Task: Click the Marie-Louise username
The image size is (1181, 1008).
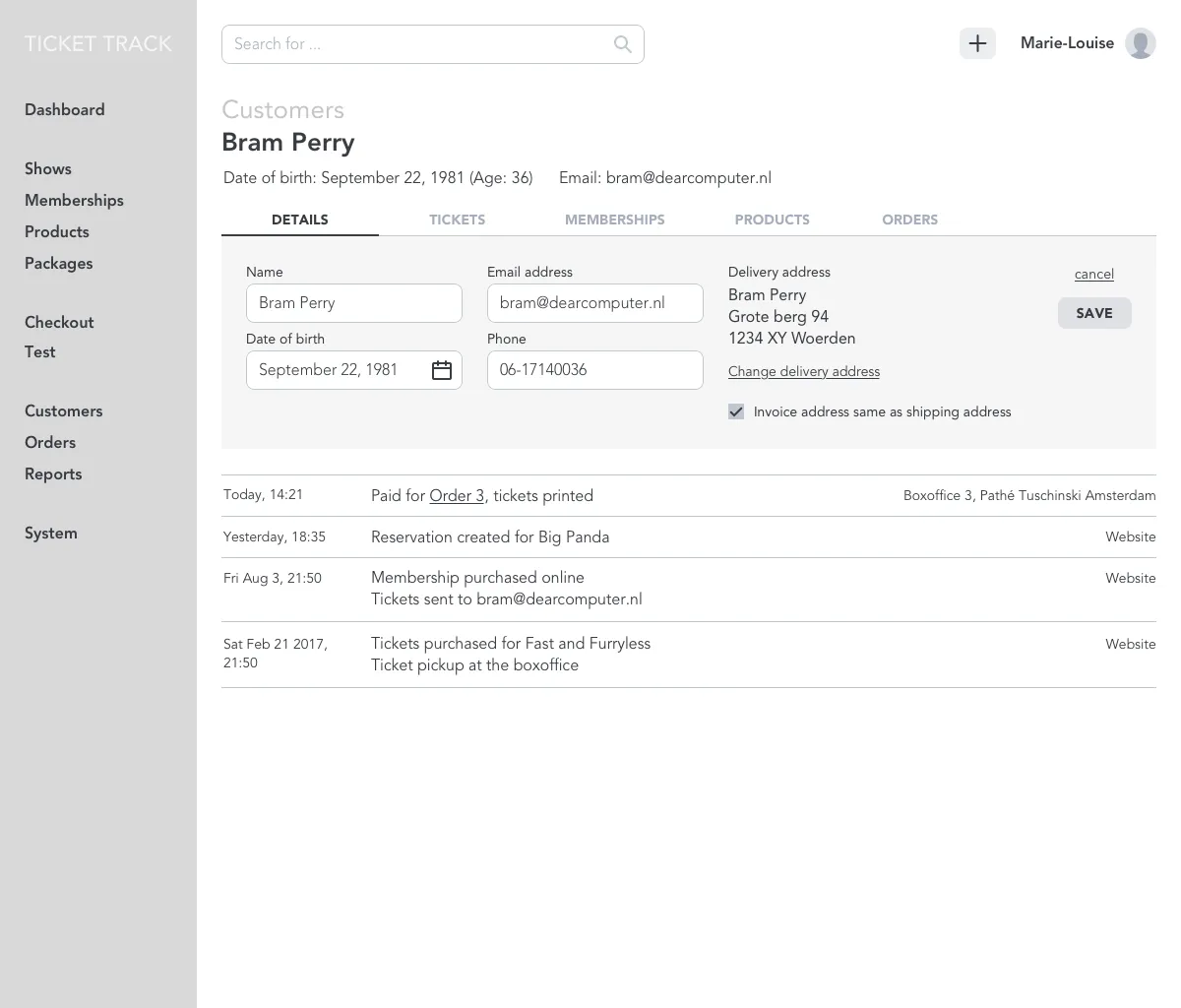Action: click(x=1067, y=43)
